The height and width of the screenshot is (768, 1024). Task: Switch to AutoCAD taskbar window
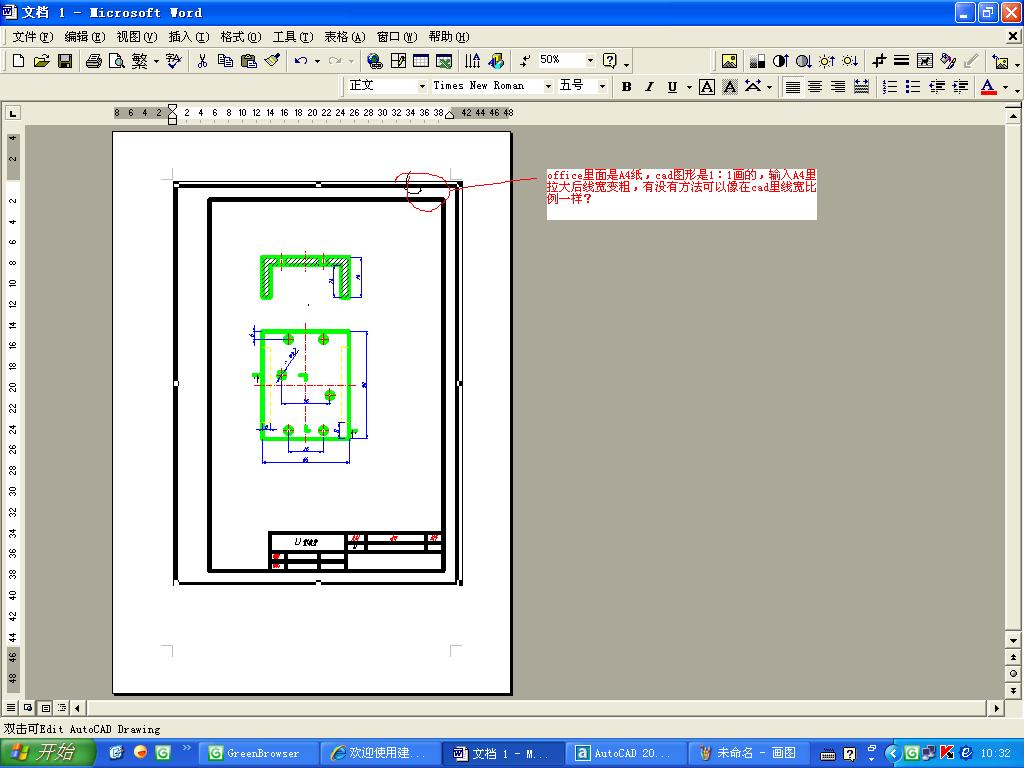[625, 753]
